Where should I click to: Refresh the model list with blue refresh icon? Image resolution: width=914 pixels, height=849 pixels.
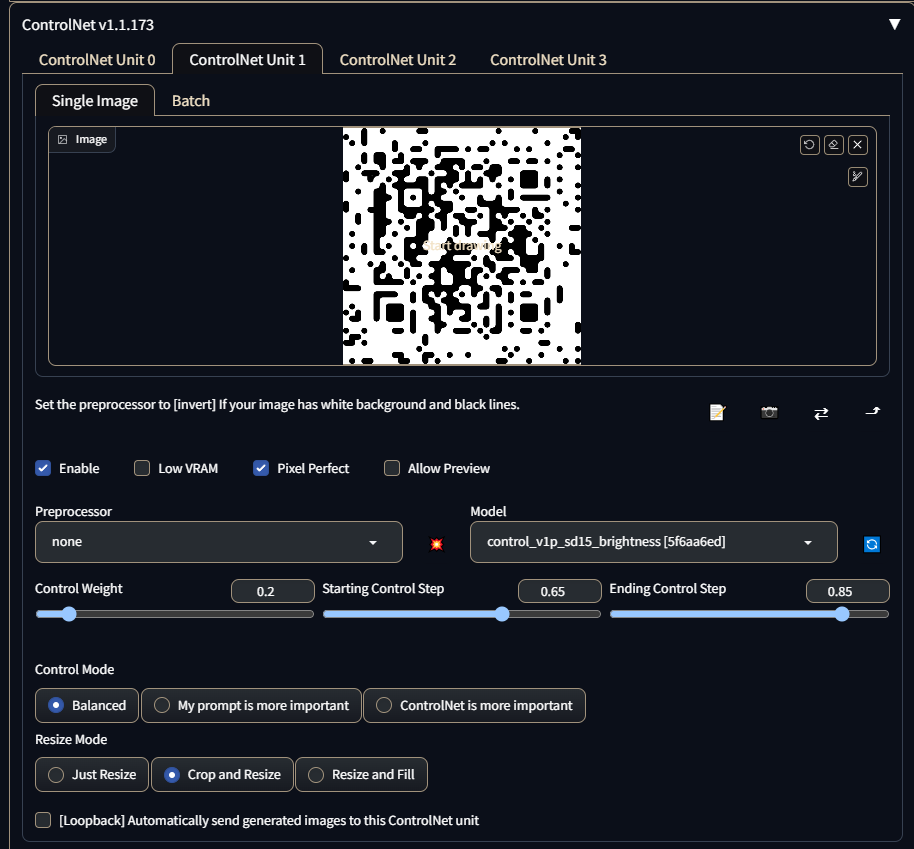872,544
